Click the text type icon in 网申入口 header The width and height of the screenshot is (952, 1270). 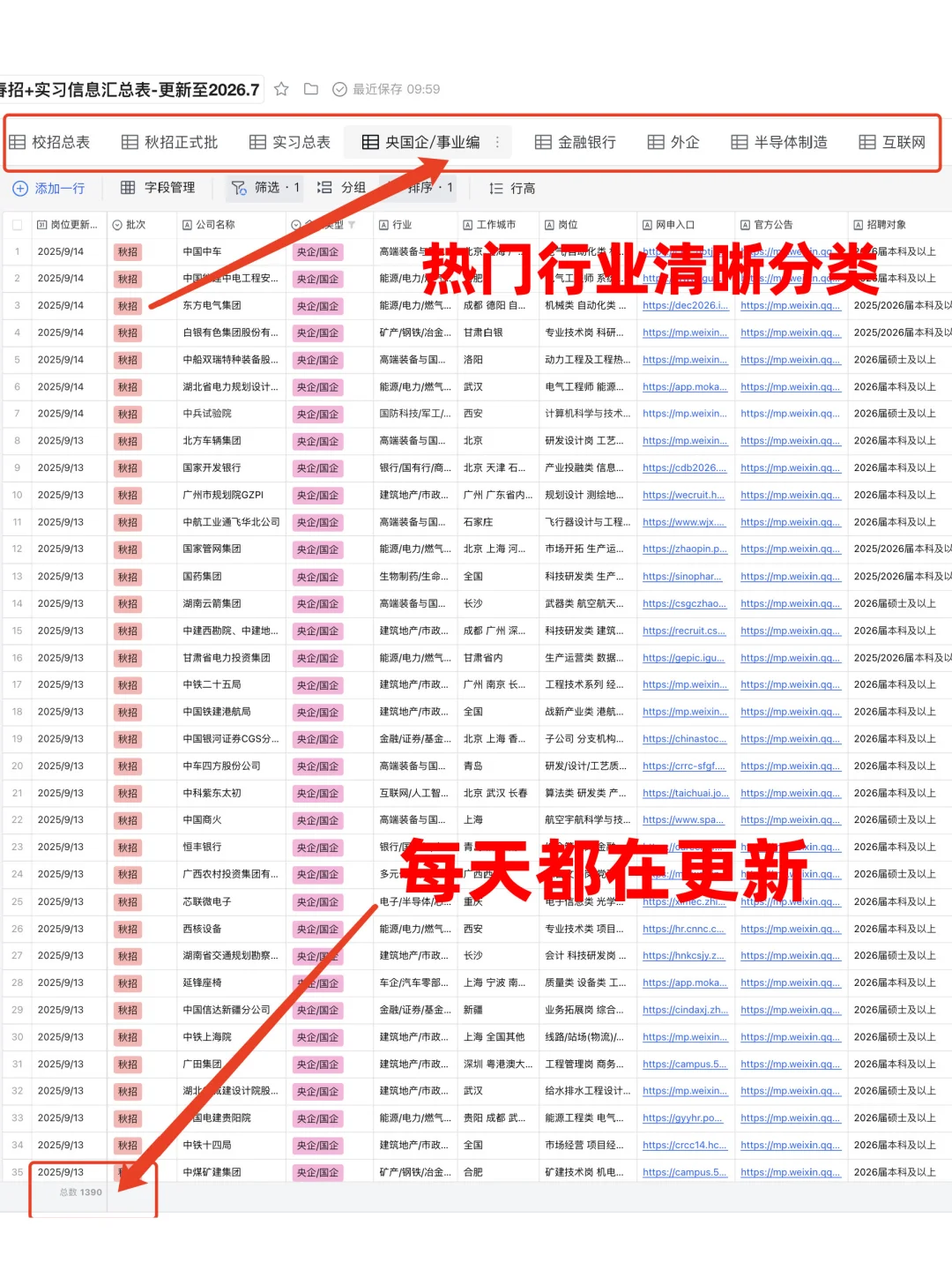647,225
